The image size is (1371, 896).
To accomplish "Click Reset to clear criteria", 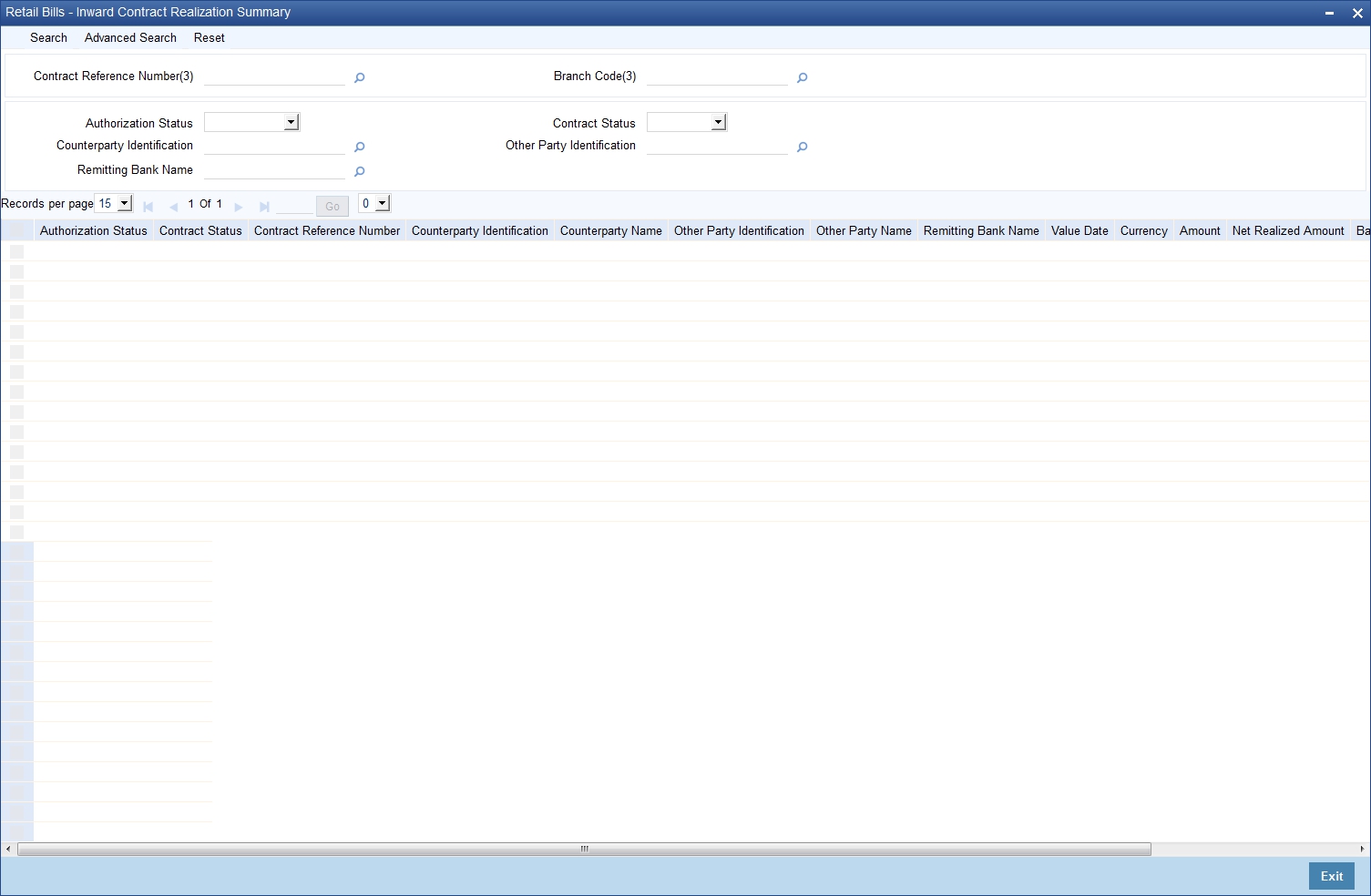I will coord(210,38).
